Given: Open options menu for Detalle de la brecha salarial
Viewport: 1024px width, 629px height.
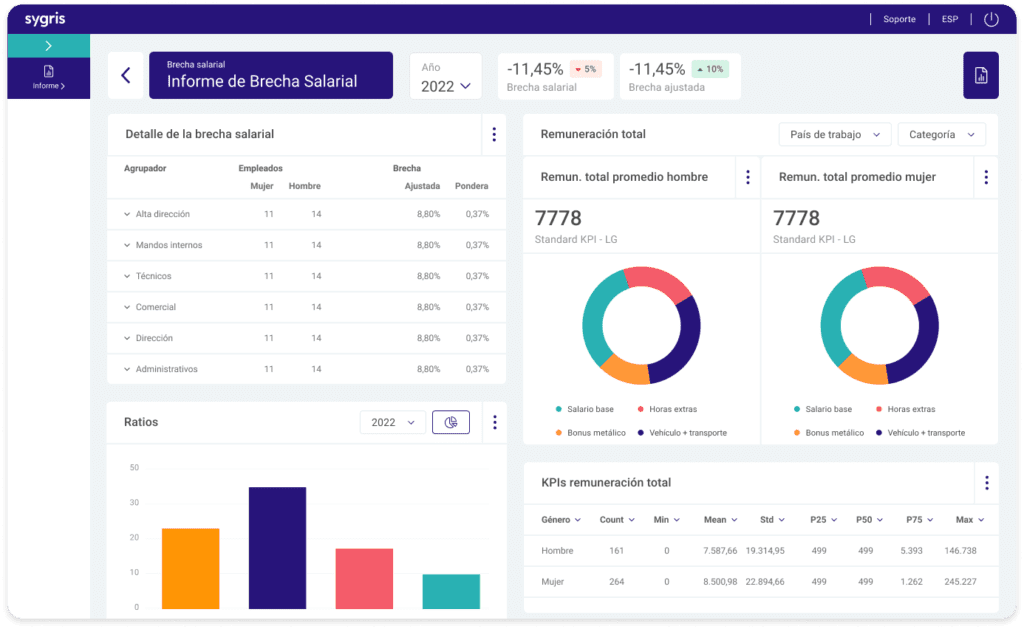Looking at the screenshot, I should pos(494,134).
